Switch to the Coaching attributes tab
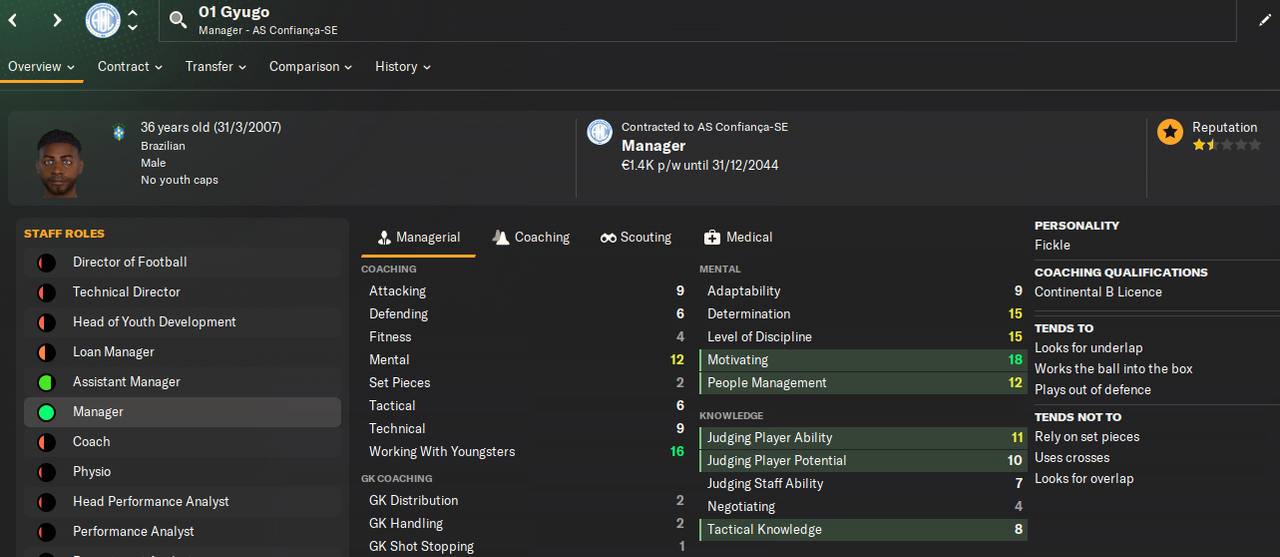The height and width of the screenshot is (557, 1280). click(x=531, y=237)
